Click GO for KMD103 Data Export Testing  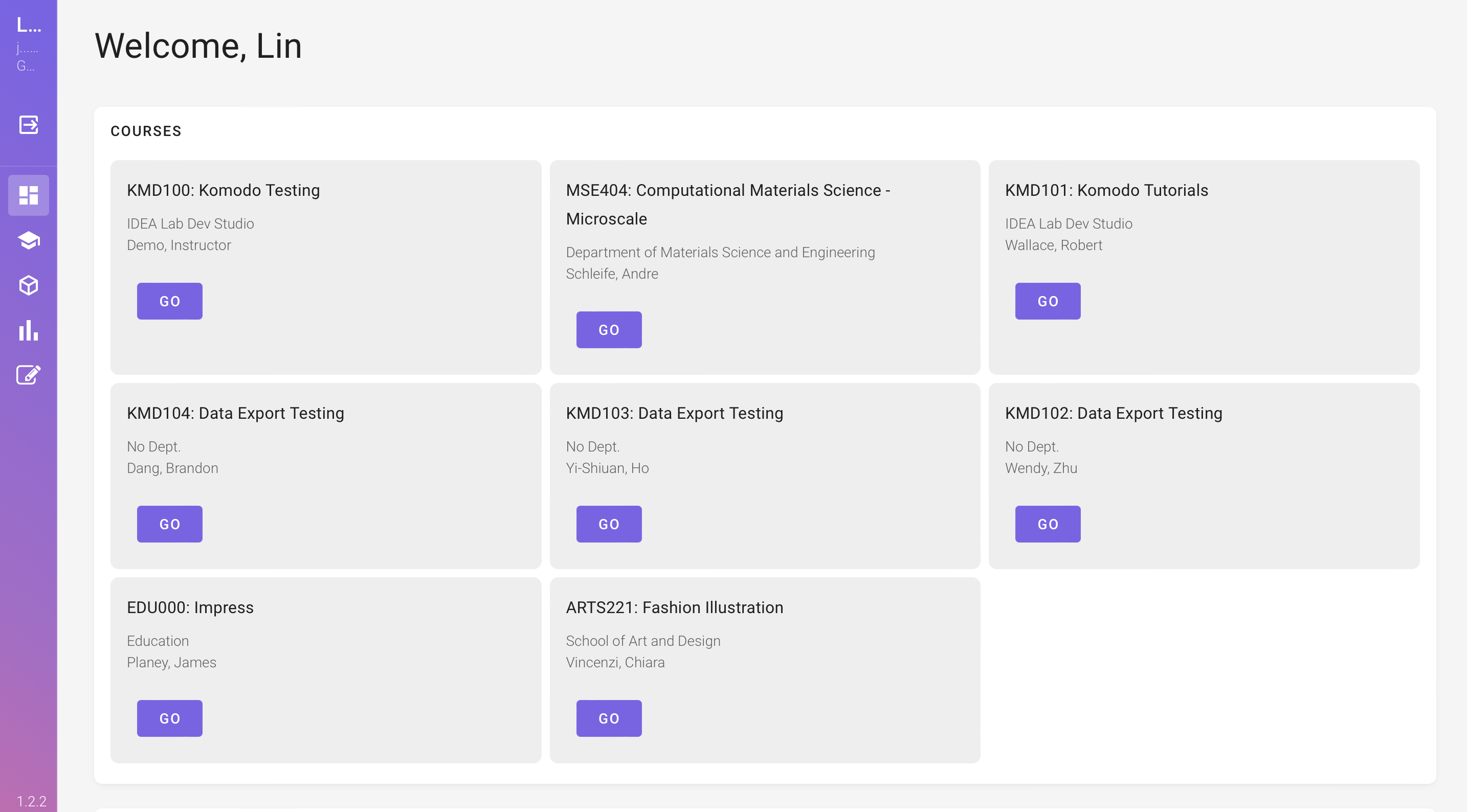point(609,524)
